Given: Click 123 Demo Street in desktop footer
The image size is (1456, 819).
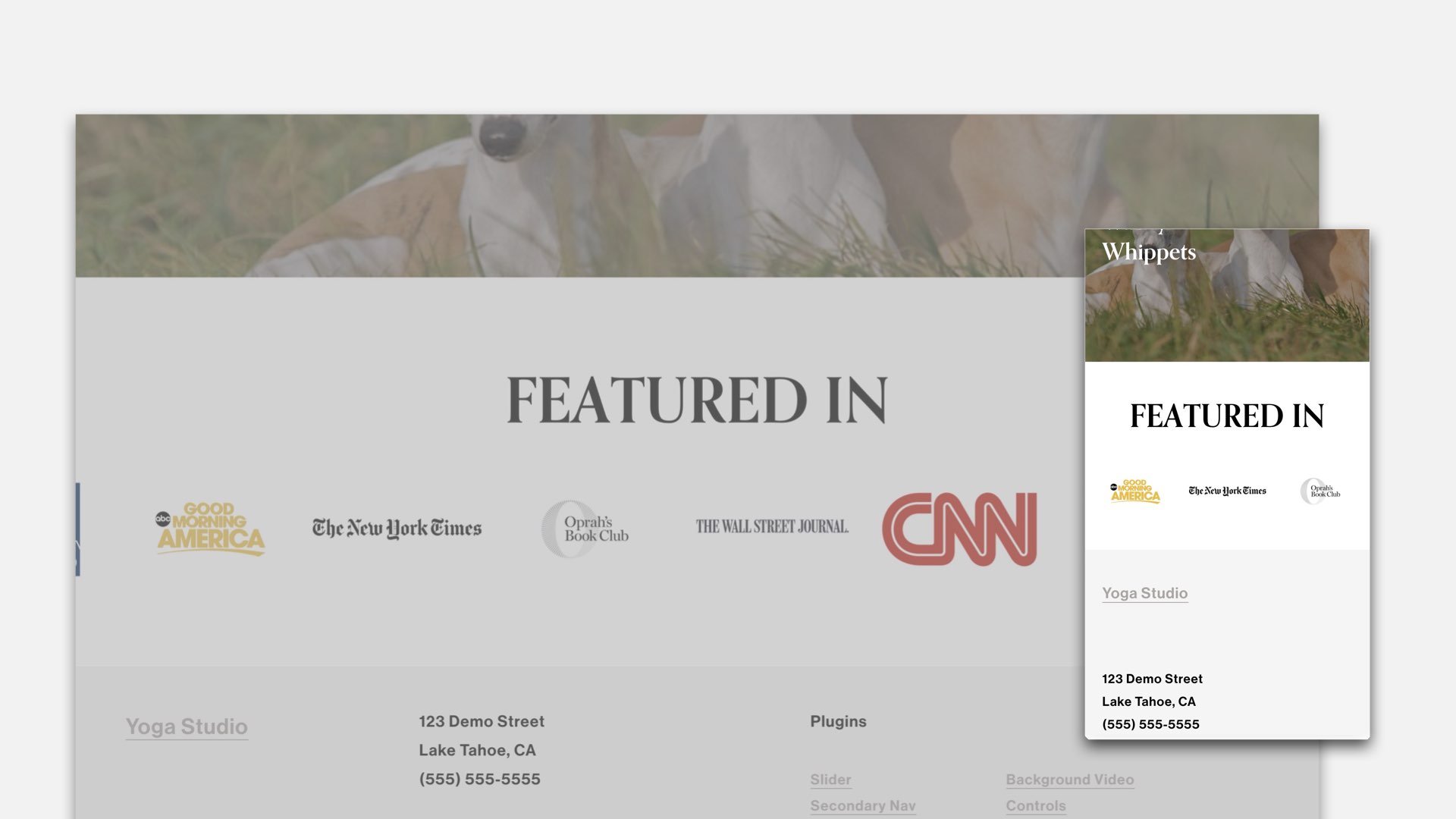Looking at the screenshot, I should 482,721.
